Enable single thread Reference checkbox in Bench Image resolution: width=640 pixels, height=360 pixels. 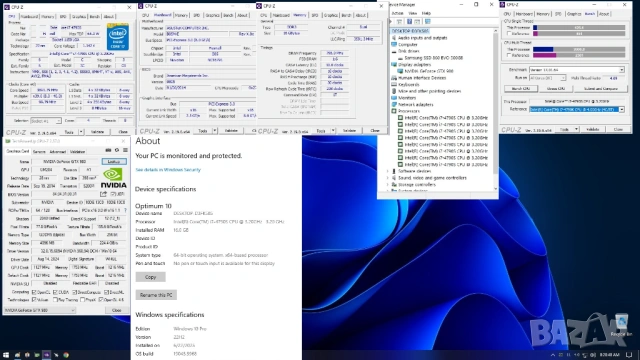click(x=509, y=33)
